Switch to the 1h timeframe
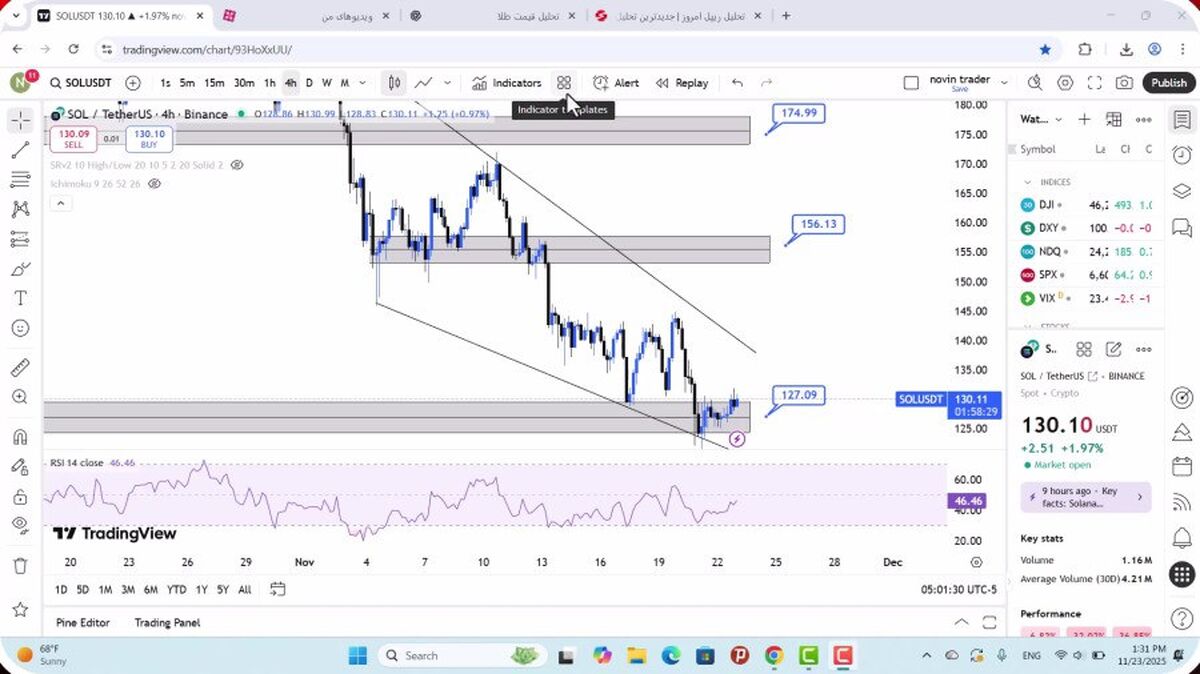The width and height of the screenshot is (1200, 674). pos(269,83)
